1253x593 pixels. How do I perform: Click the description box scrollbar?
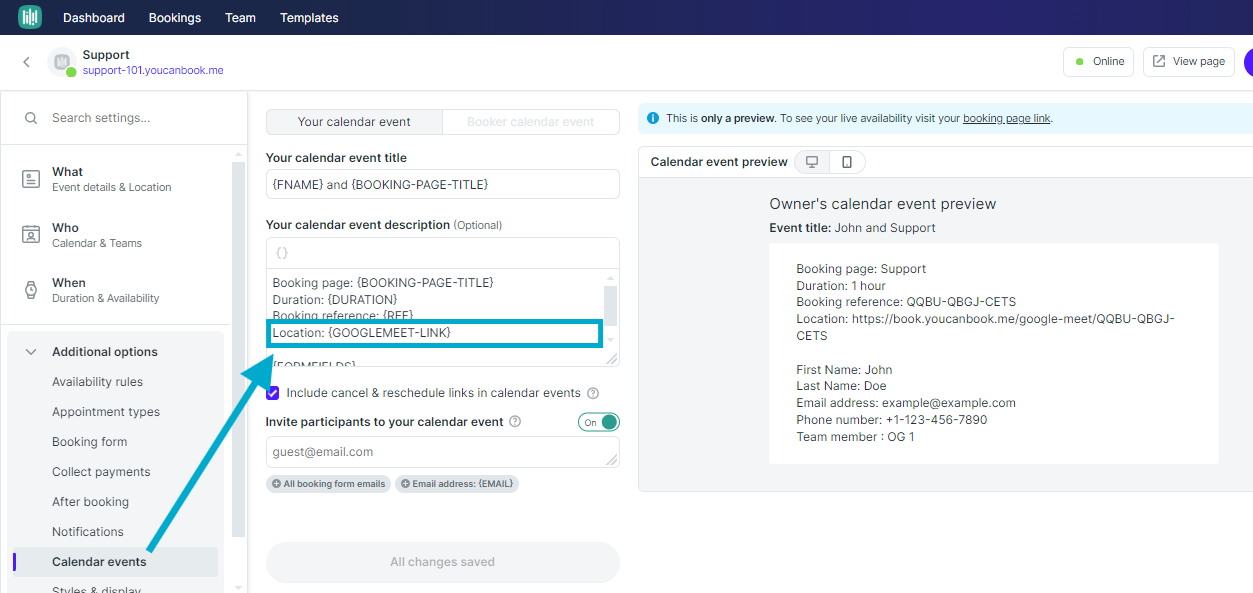(610, 305)
